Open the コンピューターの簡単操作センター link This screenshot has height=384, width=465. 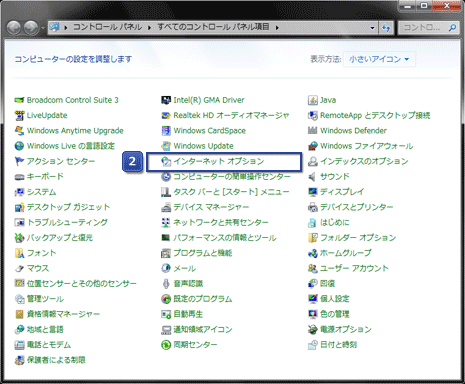click(232, 177)
